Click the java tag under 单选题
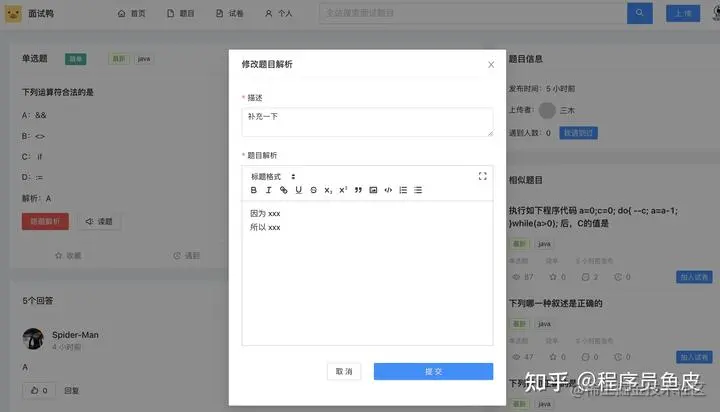Image resolution: width=720 pixels, height=412 pixels. (x=144, y=59)
